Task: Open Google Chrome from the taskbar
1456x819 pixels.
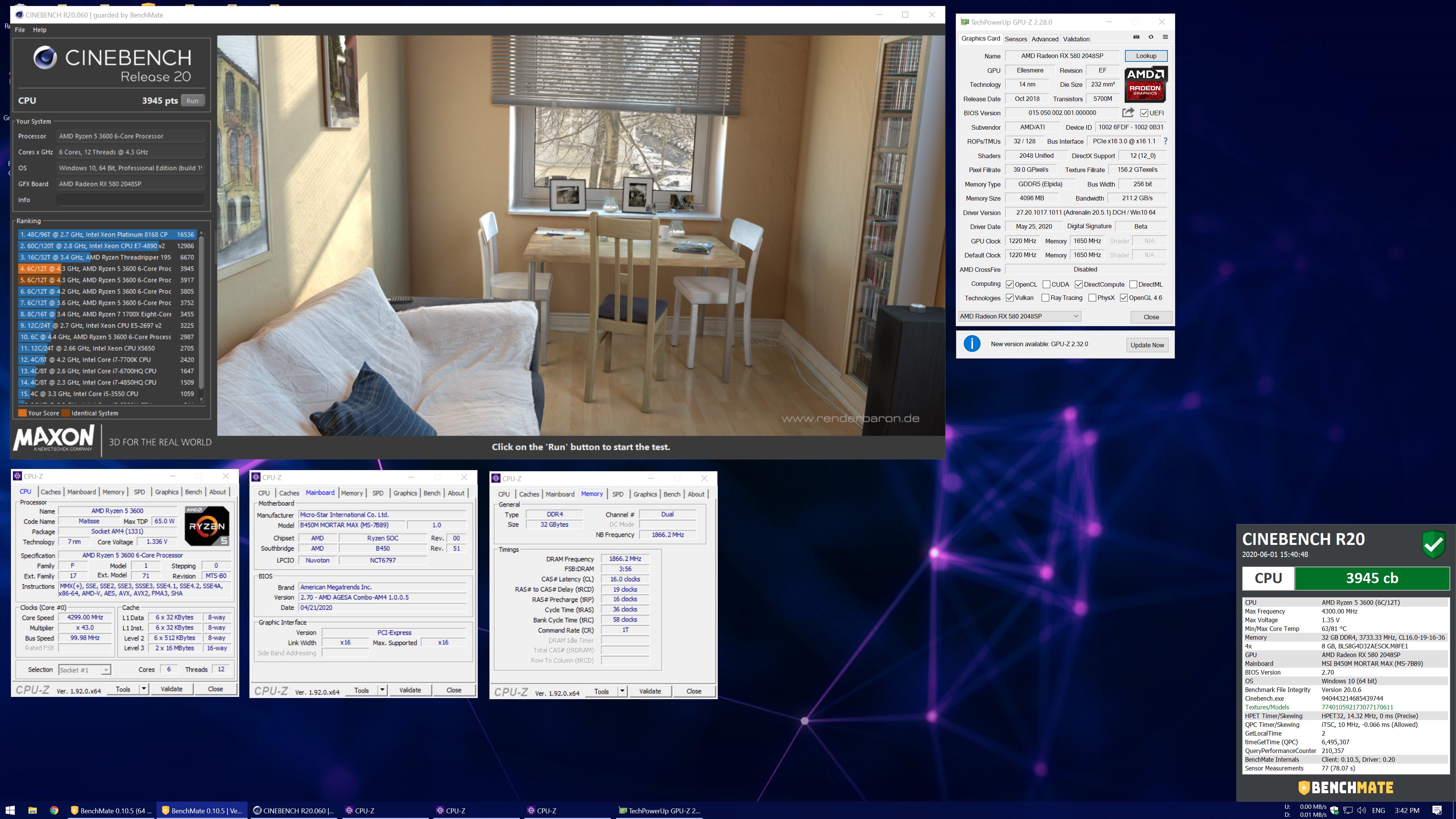Action: point(54,810)
